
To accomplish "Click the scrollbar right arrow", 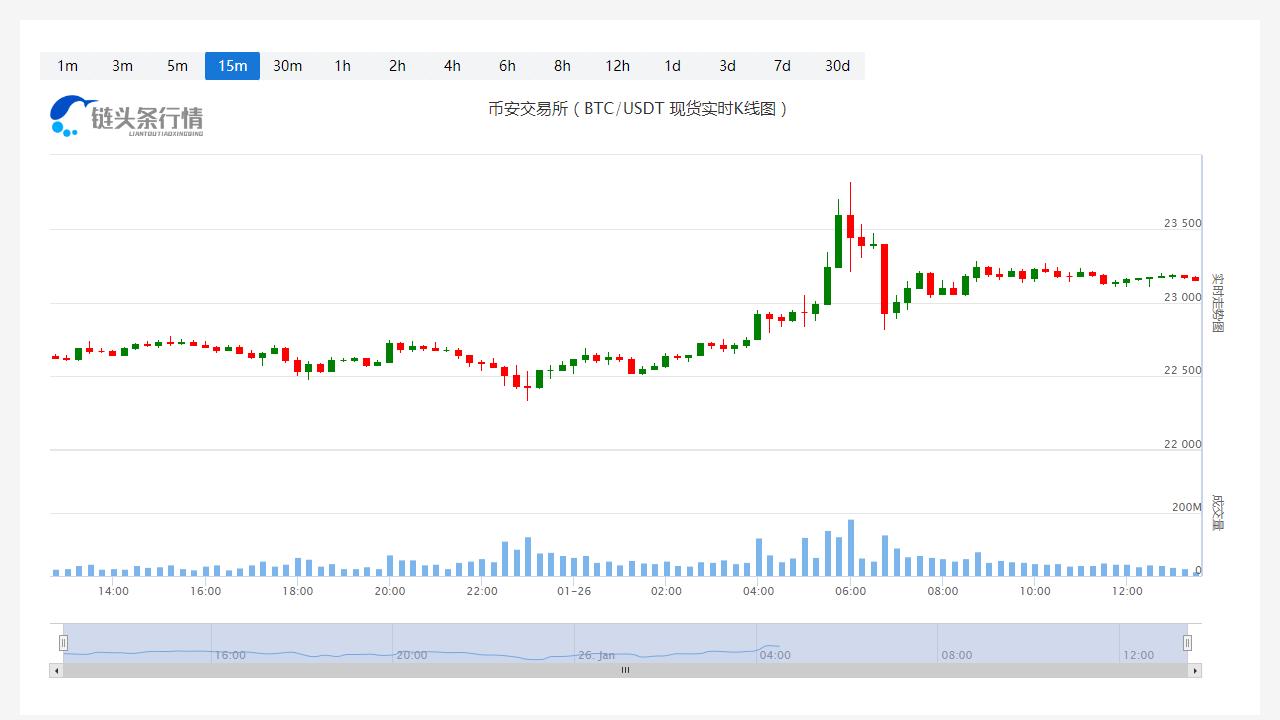I will coord(1194,671).
